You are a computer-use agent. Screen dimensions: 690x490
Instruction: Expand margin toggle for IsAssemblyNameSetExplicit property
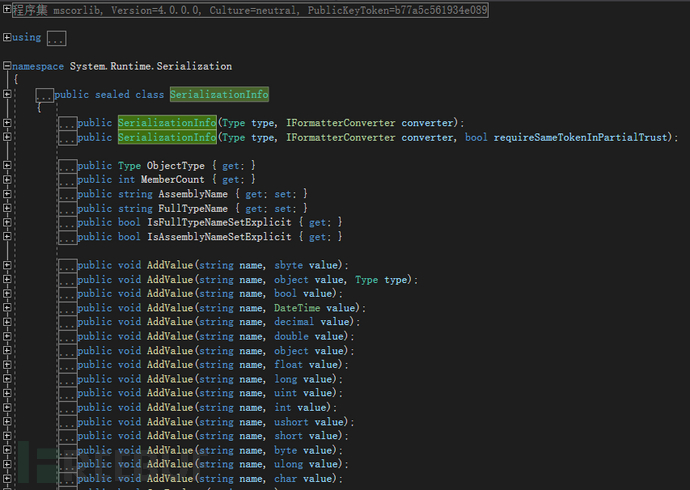7,237
